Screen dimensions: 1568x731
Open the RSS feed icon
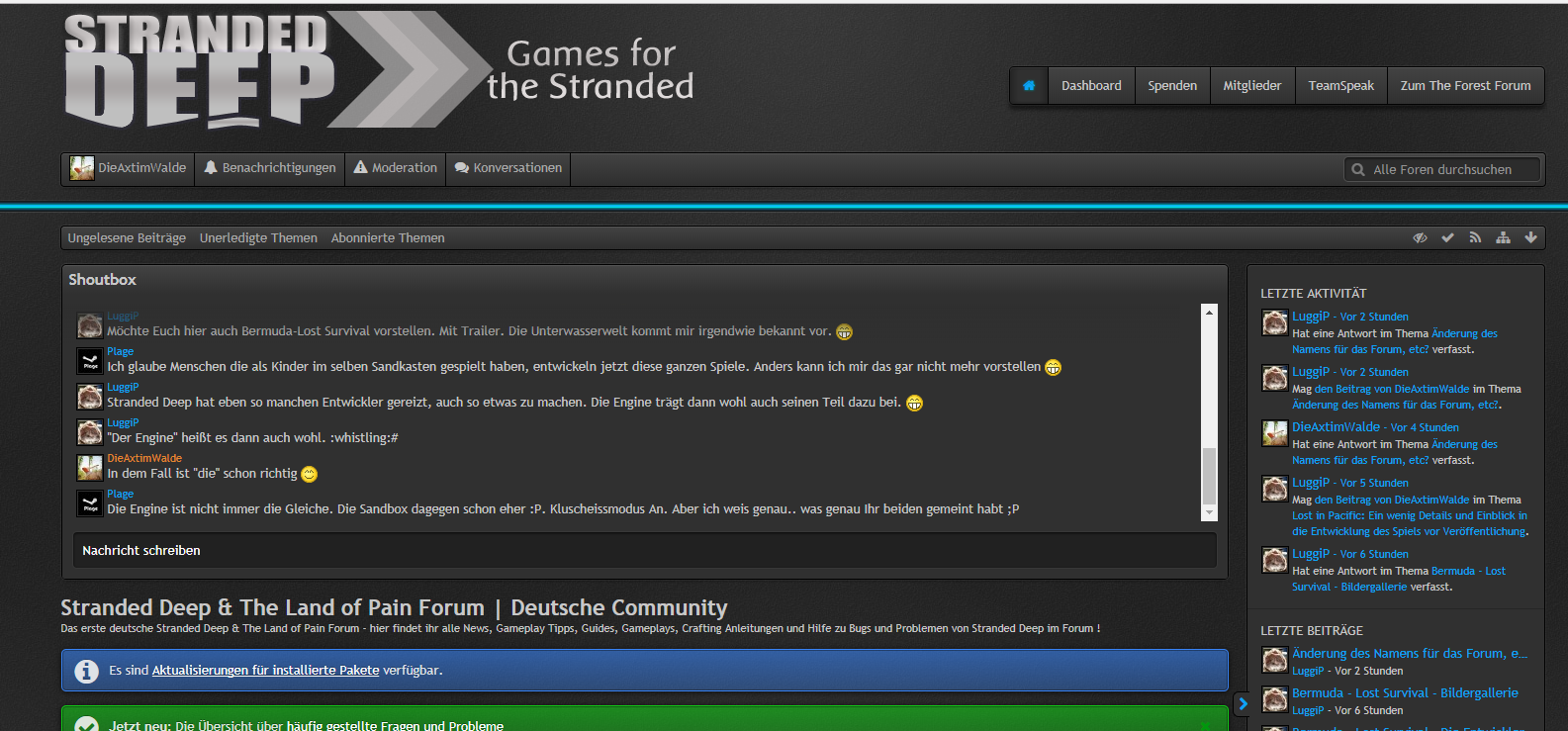point(1475,238)
